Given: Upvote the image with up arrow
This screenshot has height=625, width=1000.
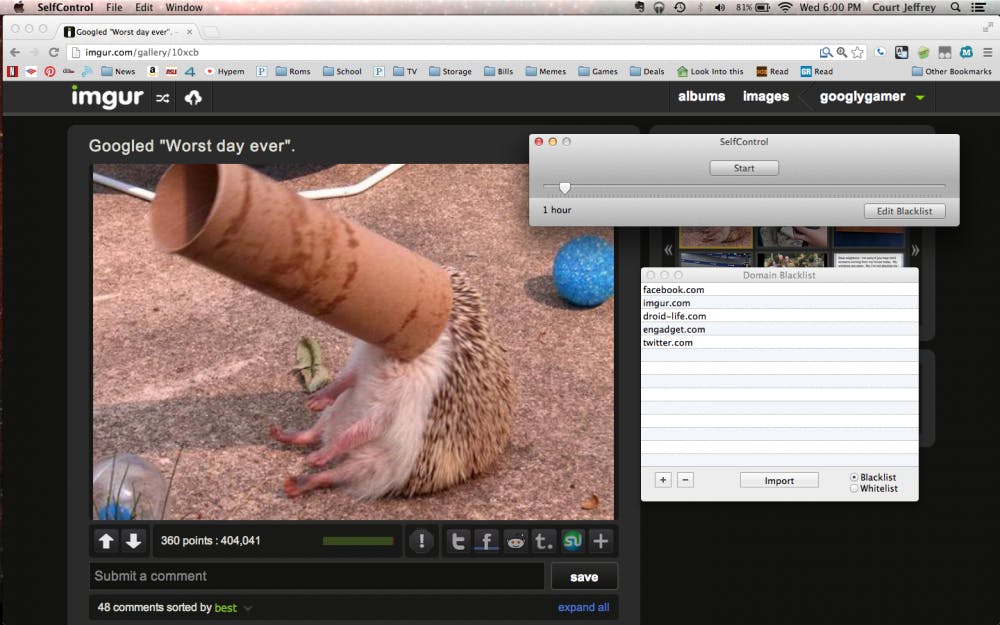Looking at the screenshot, I should pos(106,541).
